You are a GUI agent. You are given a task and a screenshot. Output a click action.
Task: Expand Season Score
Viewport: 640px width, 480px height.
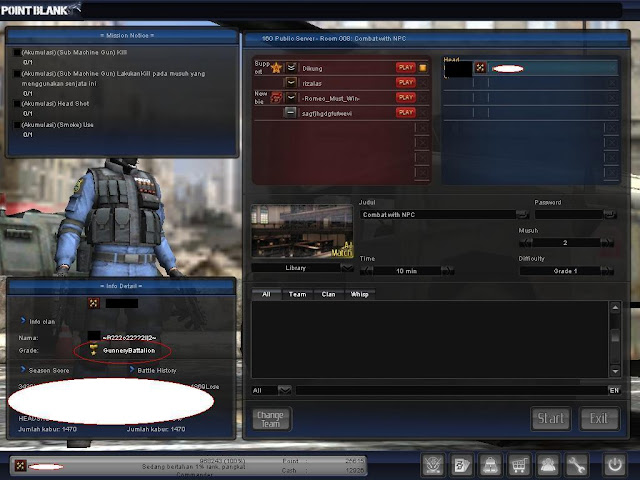click(x=45, y=370)
